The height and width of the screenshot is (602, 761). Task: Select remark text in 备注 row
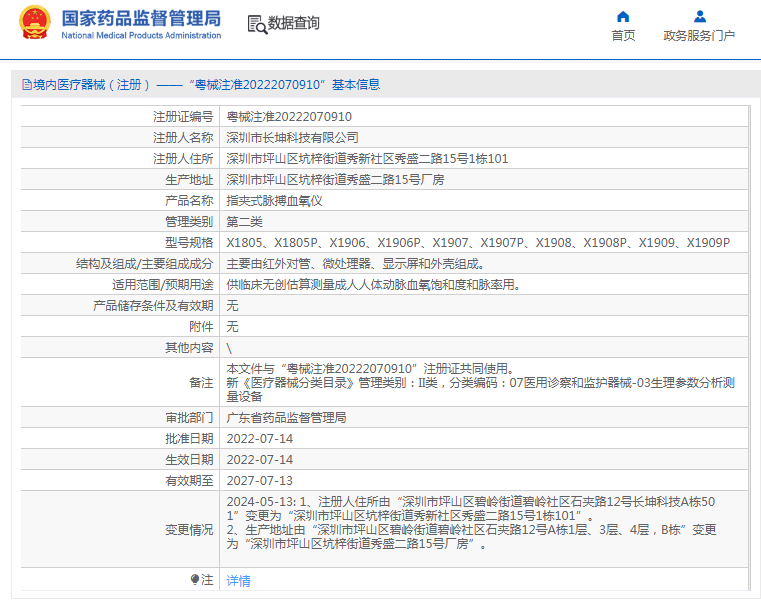[480, 383]
